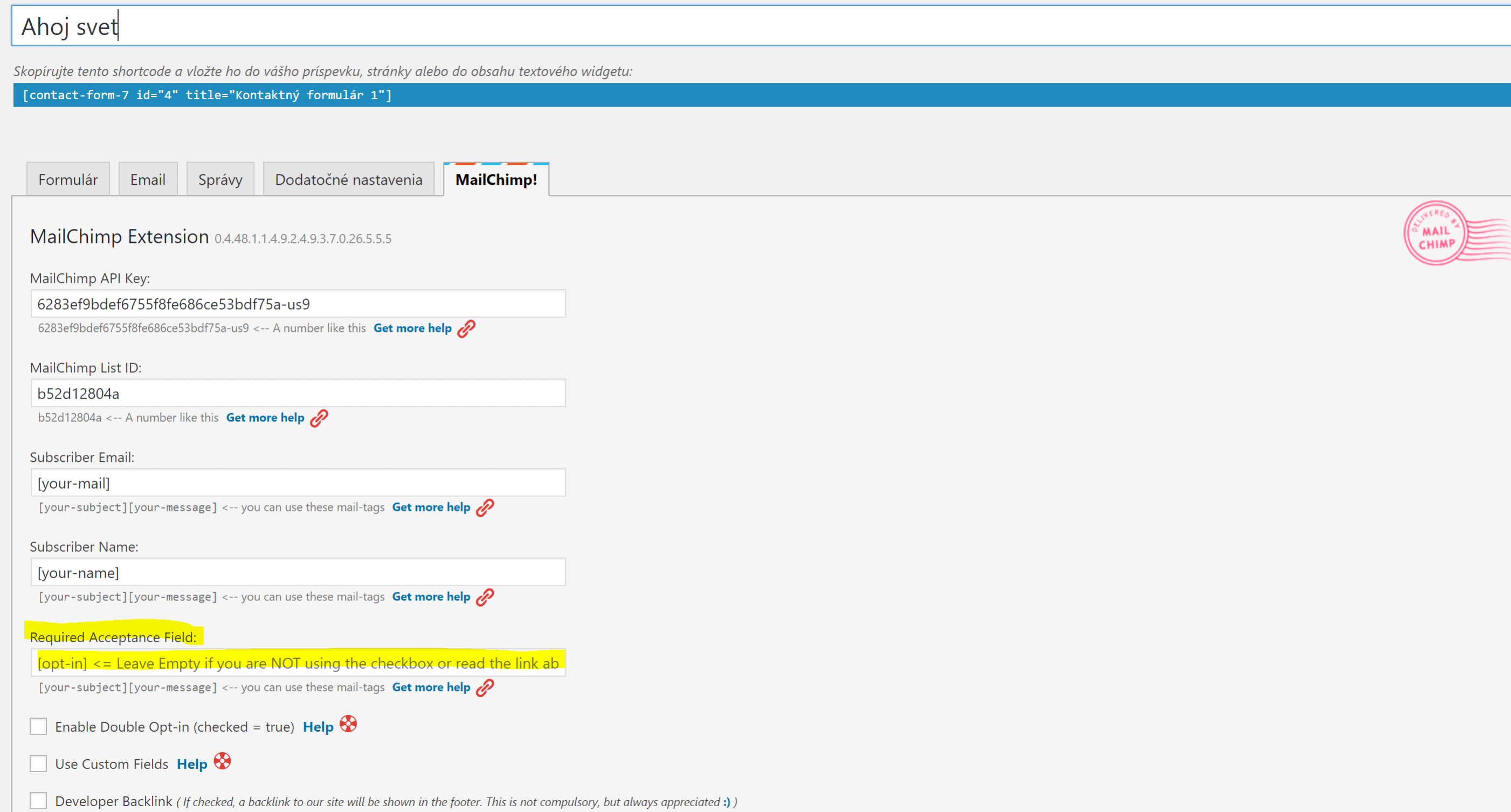
Task: Click link icon beside Subscriber Name help
Action: (485, 598)
